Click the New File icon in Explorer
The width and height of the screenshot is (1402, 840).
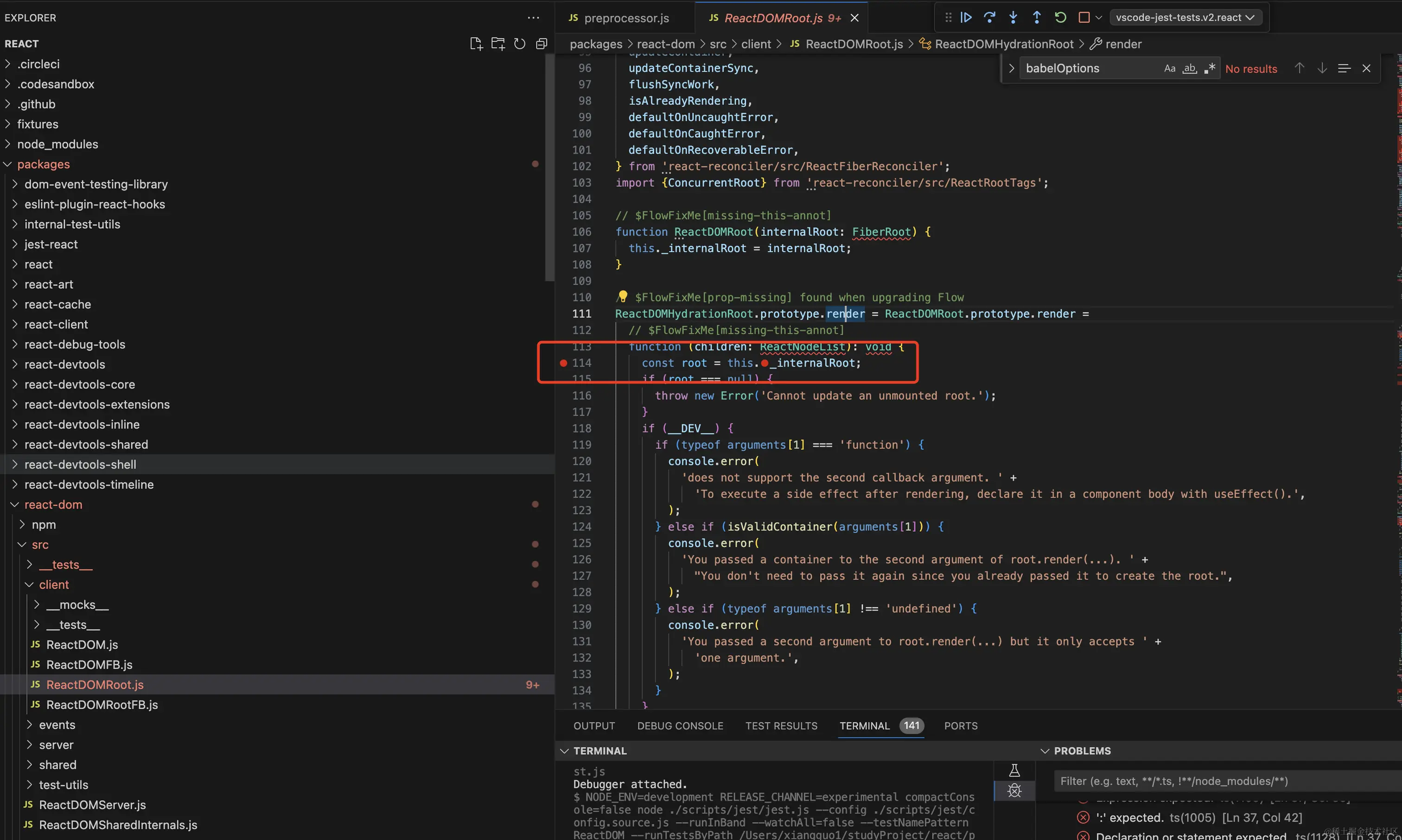[x=476, y=44]
